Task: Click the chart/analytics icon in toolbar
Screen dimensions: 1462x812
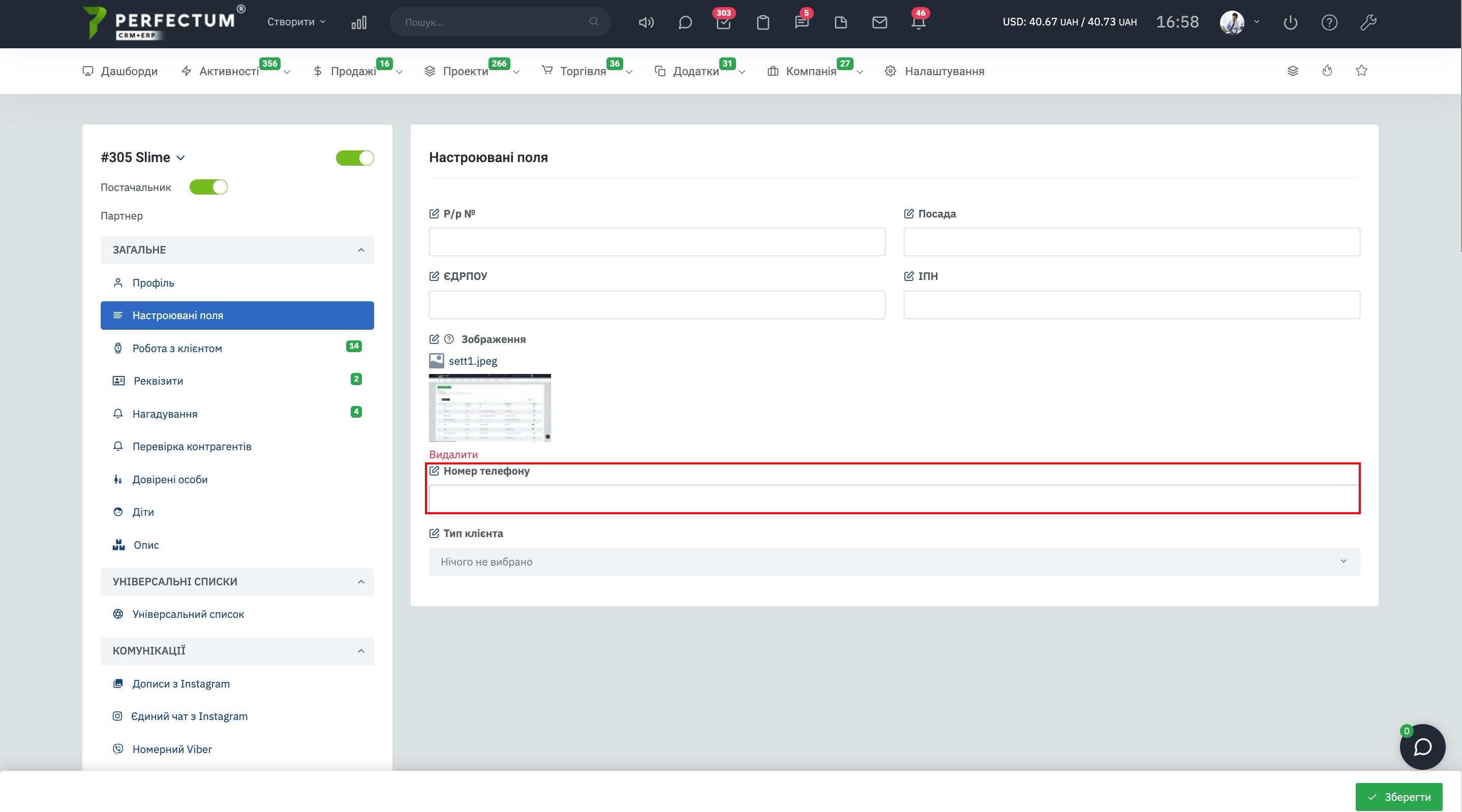Action: [x=359, y=22]
